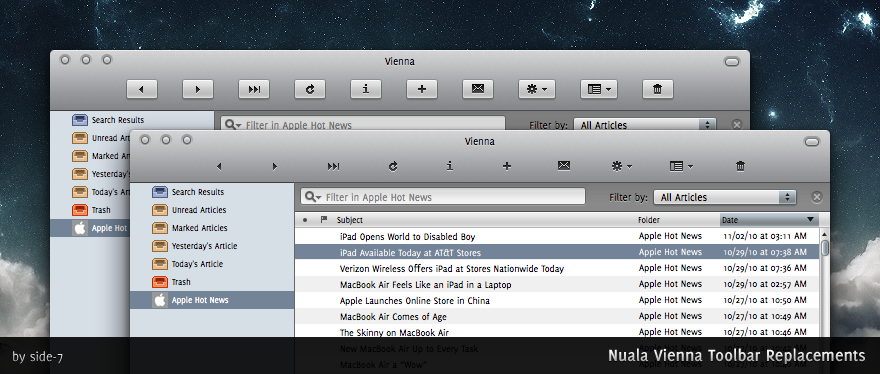Open layout dropdown in rear Vienna window

(x=599, y=89)
